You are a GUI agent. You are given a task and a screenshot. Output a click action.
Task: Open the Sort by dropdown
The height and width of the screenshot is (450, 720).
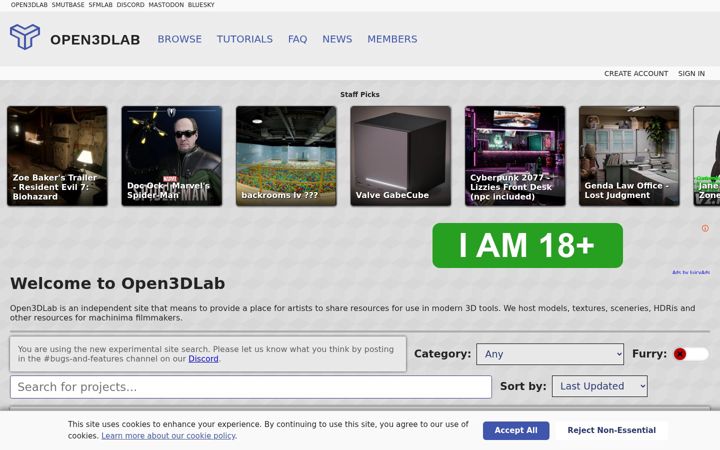point(600,386)
